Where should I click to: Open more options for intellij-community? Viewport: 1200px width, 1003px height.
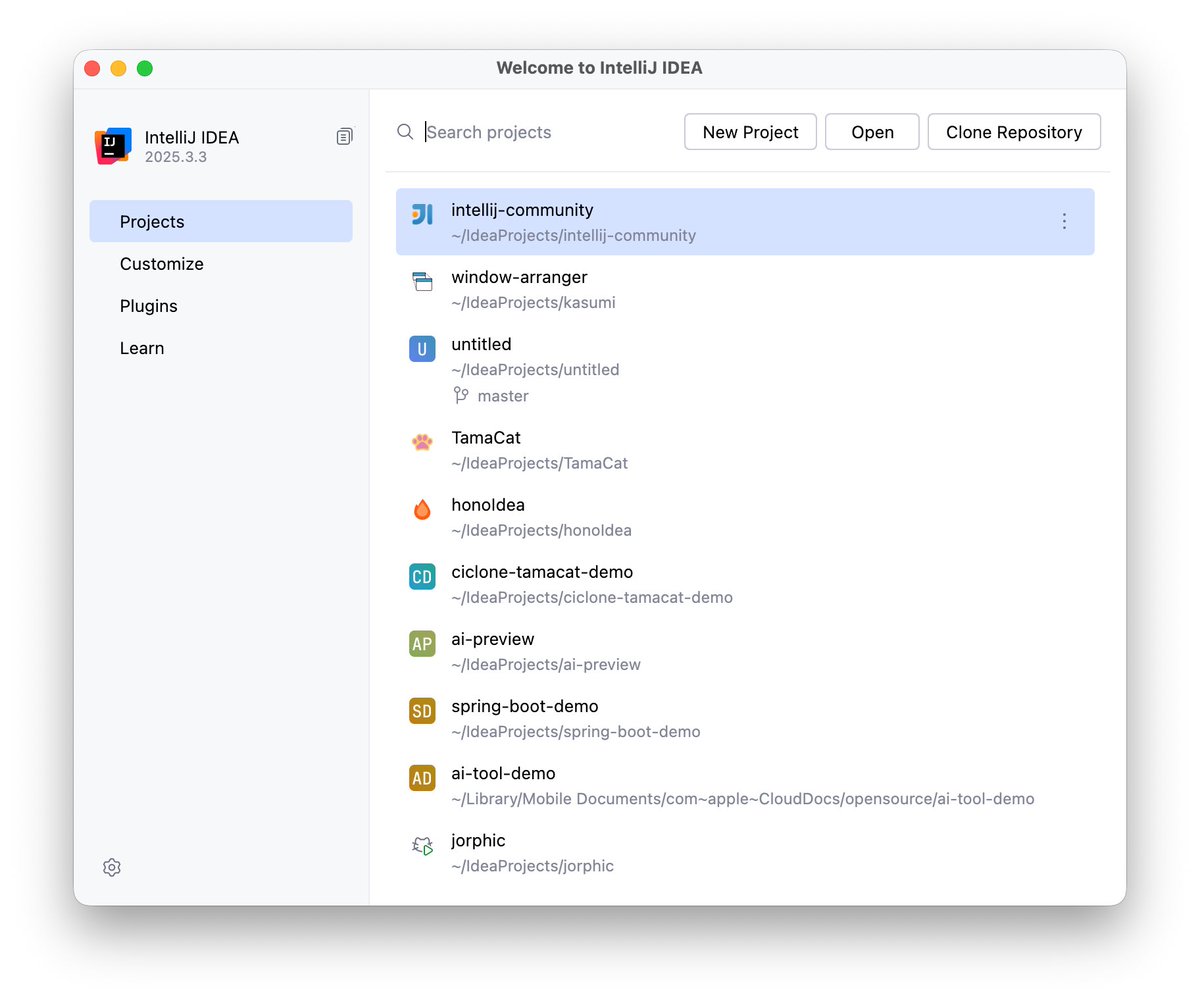click(x=1064, y=221)
